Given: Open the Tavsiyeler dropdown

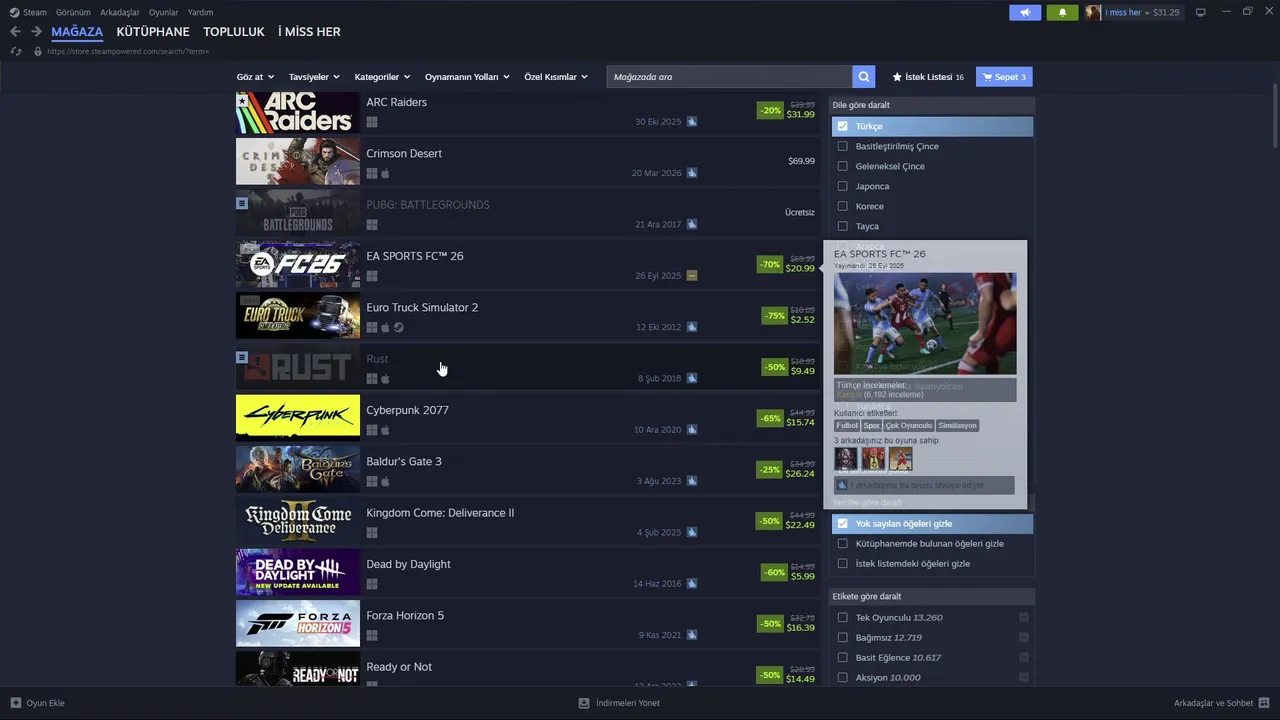Looking at the screenshot, I should [x=314, y=77].
